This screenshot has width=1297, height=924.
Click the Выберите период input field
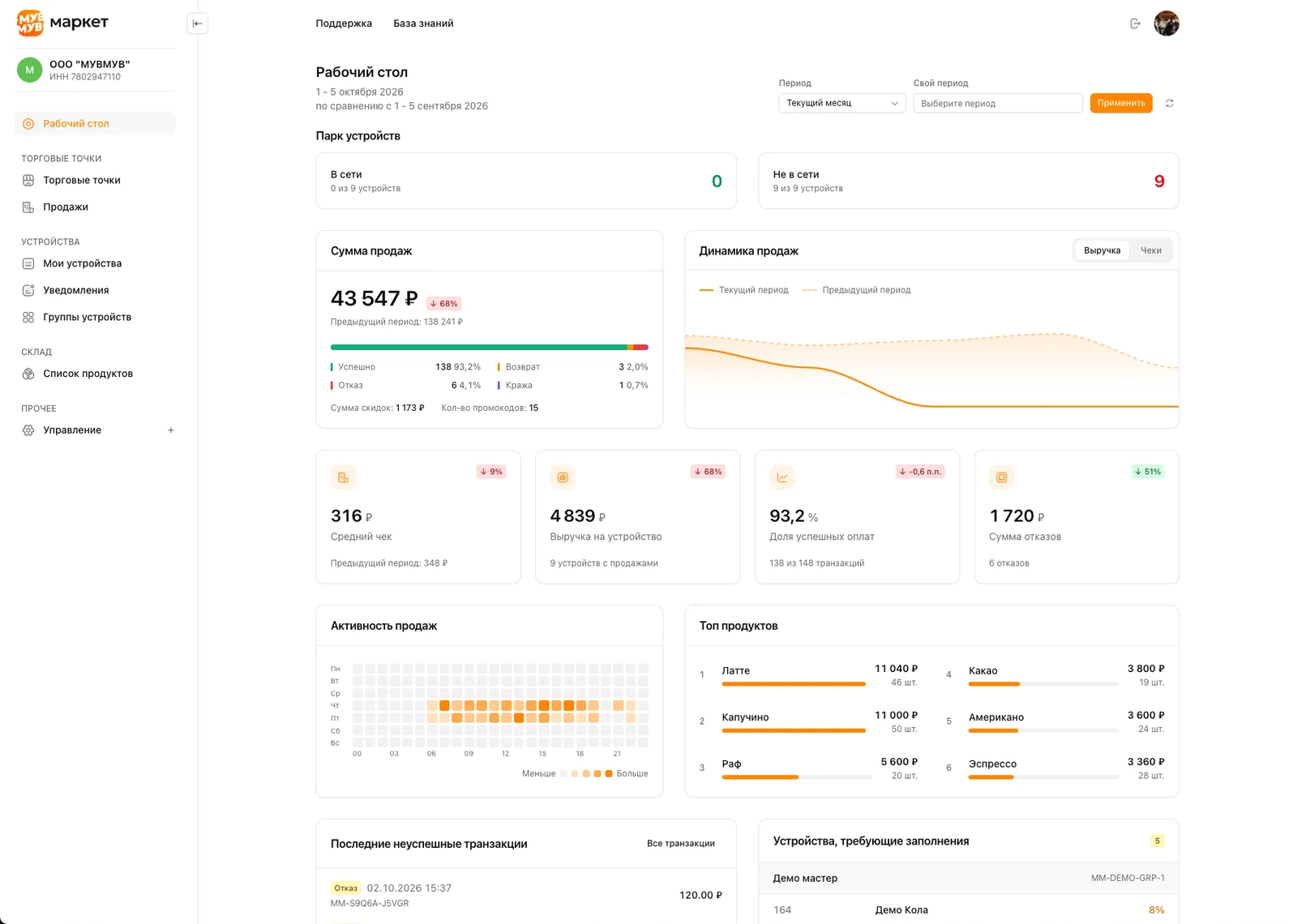click(x=997, y=103)
